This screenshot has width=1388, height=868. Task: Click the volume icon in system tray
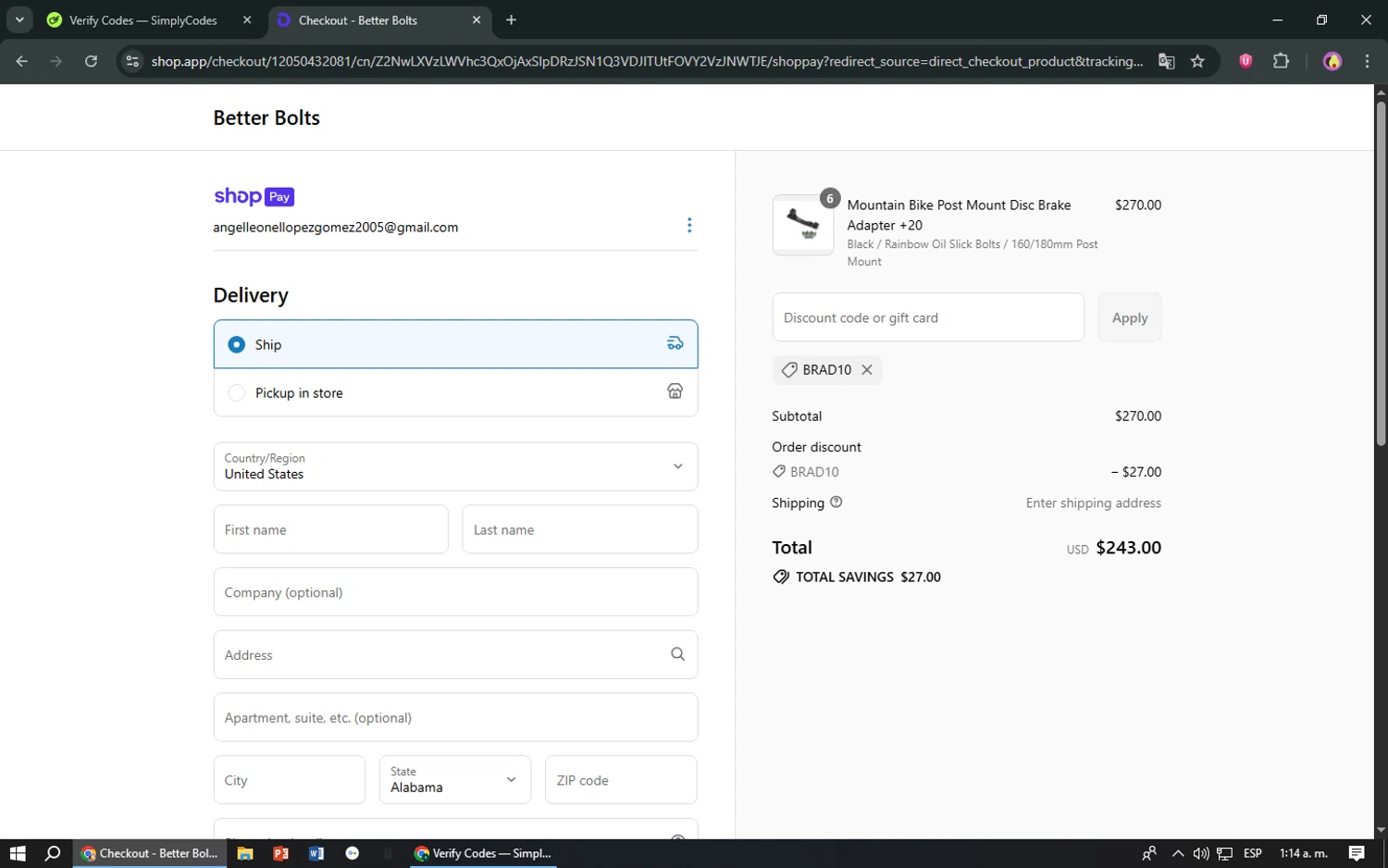coord(1201,853)
